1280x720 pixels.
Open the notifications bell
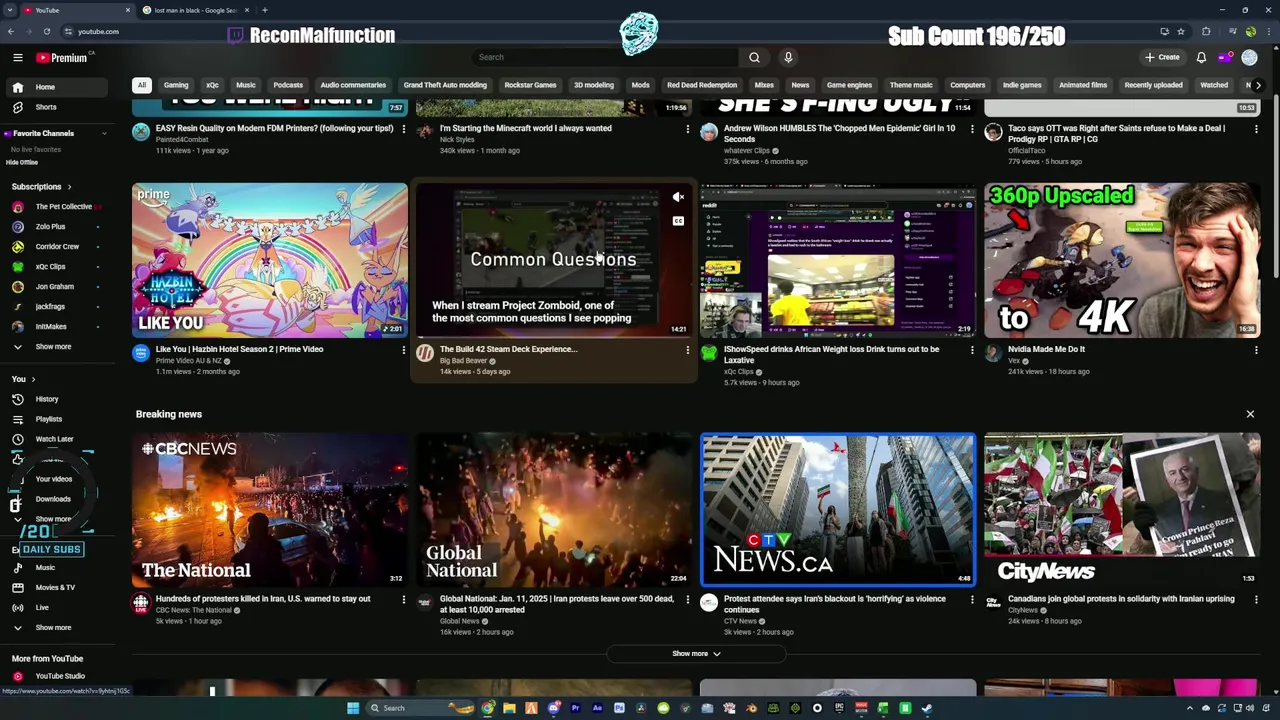[1201, 57]
